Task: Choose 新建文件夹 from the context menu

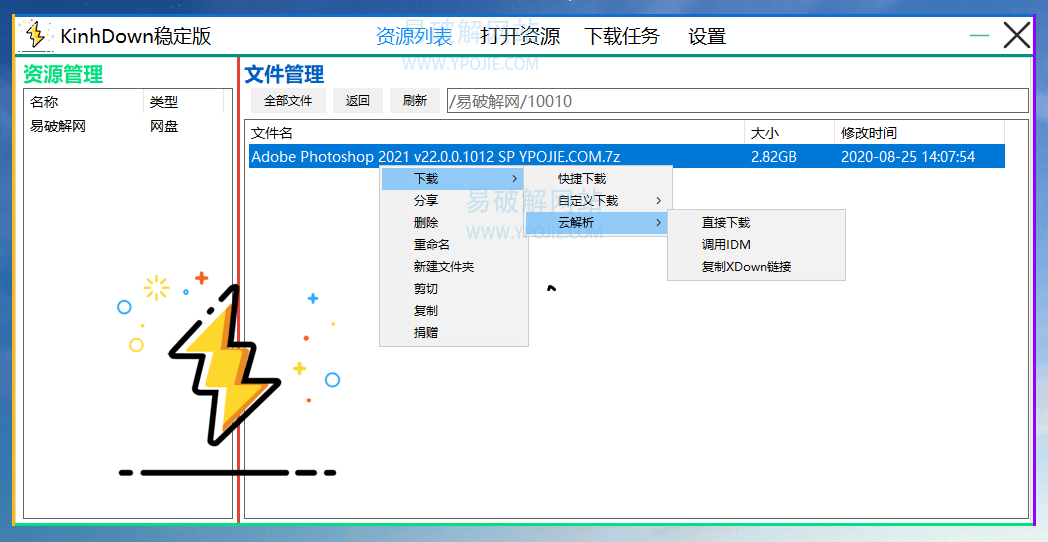Action: point(453,267)
